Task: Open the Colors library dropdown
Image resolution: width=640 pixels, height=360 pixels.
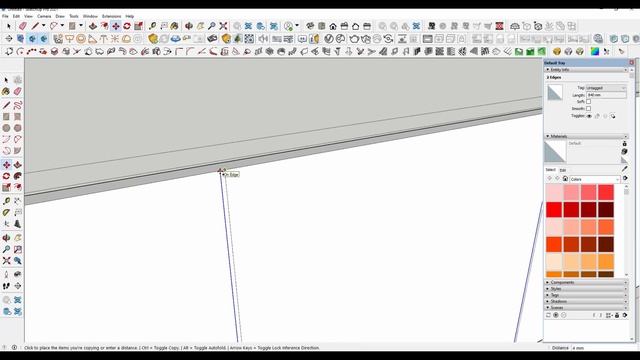Action: 595,179
